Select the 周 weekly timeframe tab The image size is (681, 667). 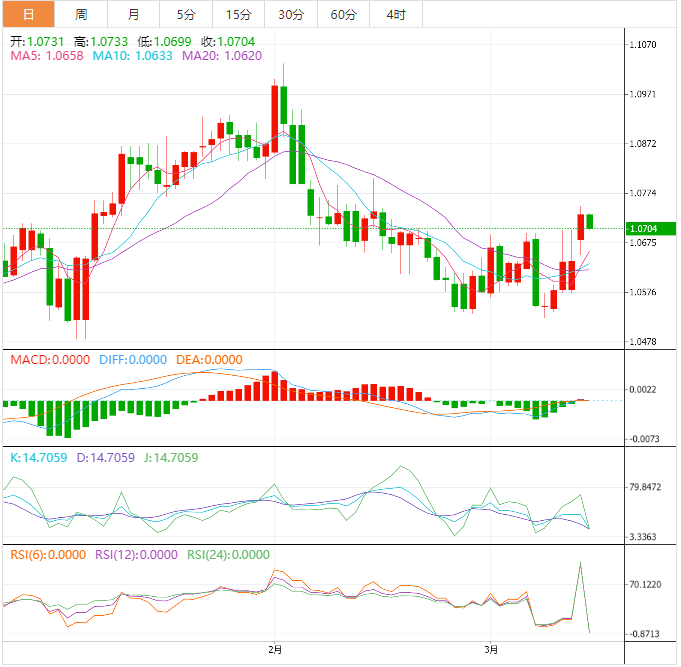[x=80, y=14]
